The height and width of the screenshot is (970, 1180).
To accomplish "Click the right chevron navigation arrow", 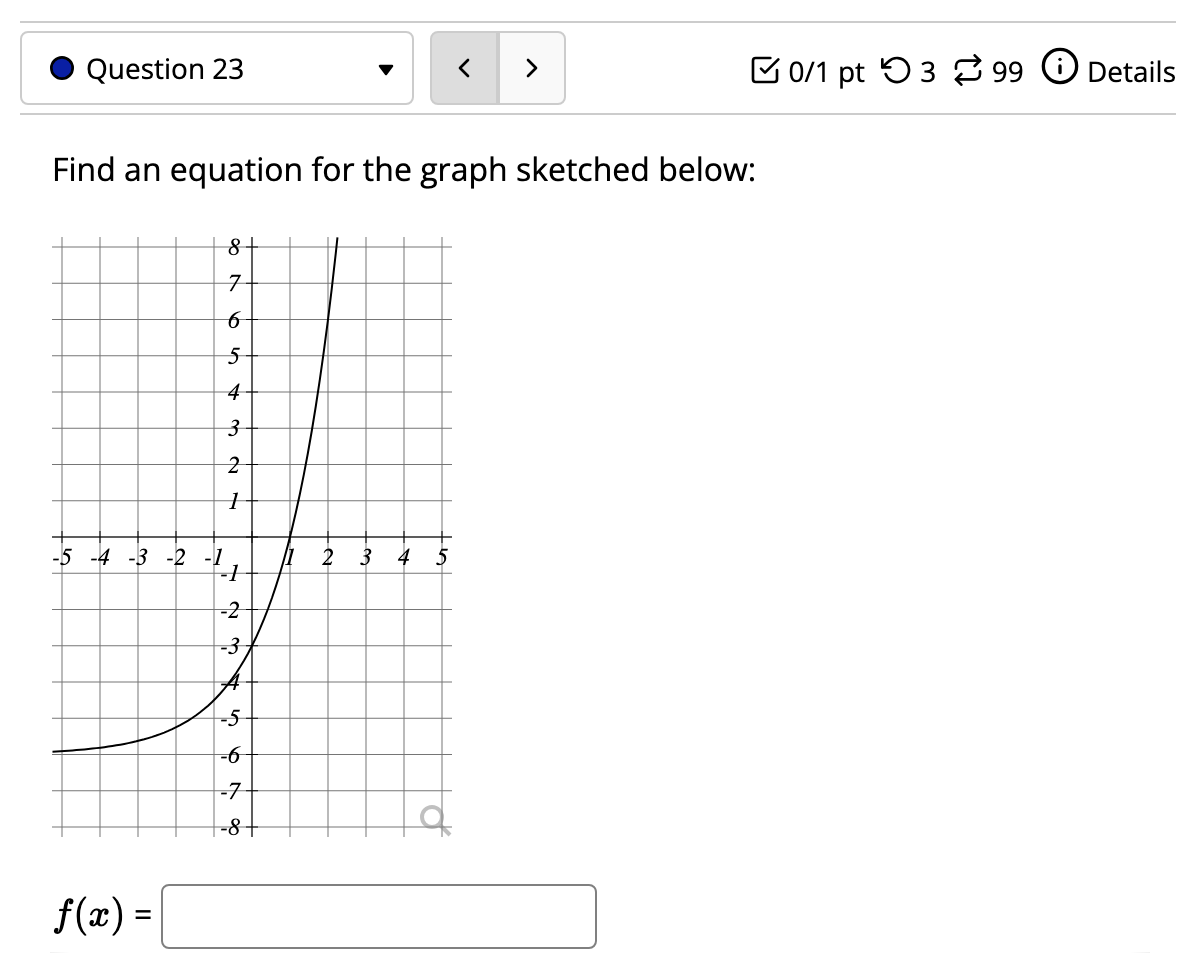I will coord(533,69).
